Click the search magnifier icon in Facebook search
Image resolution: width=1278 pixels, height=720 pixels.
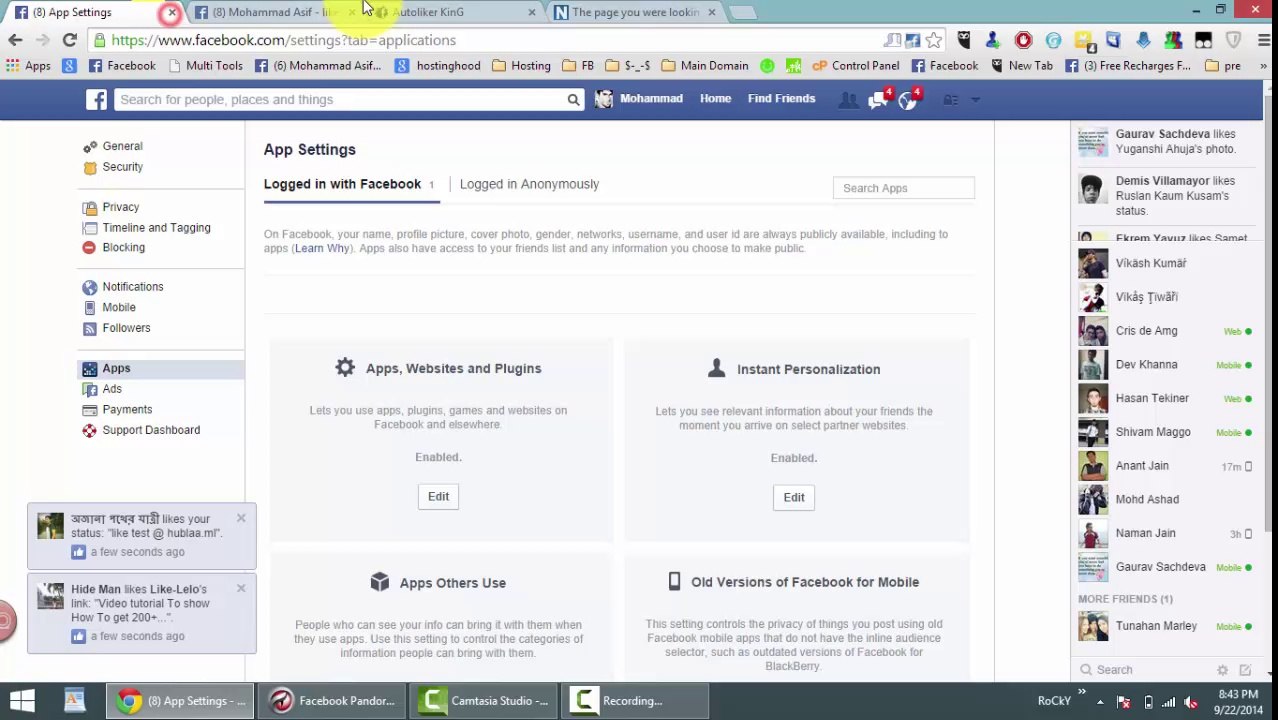573,100
